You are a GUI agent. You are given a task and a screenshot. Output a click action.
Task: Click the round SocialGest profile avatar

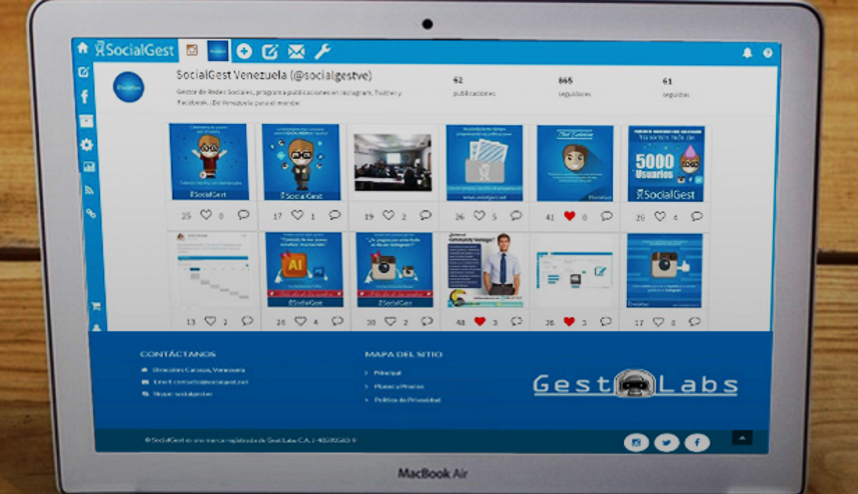click(129, 87)
